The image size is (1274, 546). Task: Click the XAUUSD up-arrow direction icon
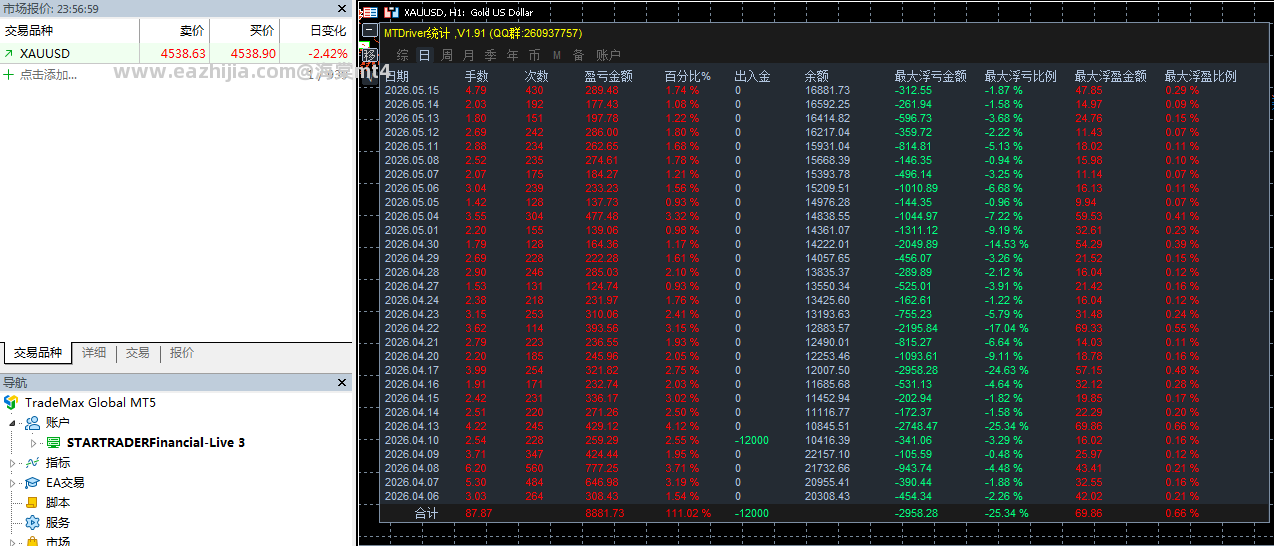[x=9, y=54]
